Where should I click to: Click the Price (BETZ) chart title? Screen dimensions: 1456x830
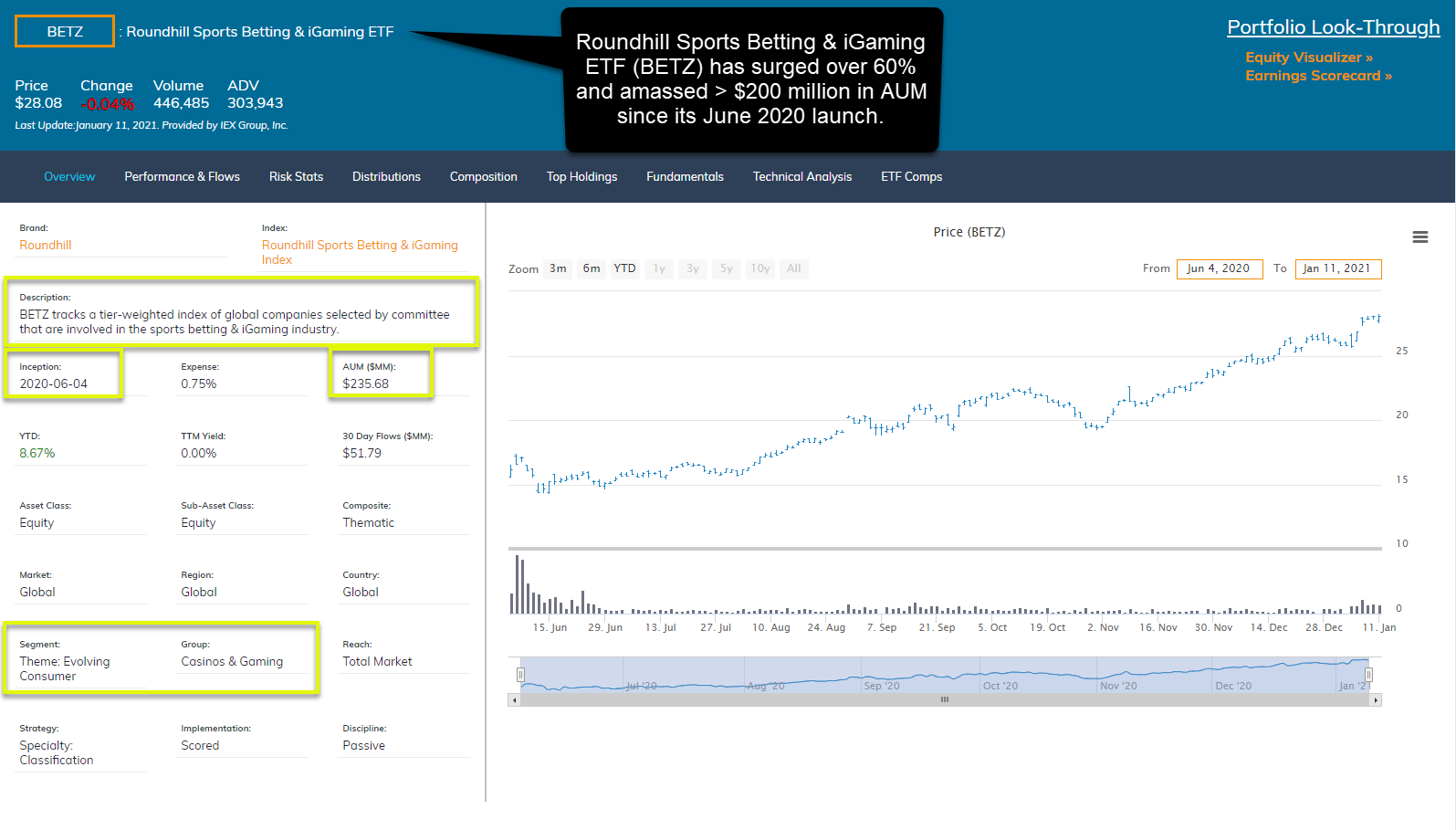tap(969, 232)
